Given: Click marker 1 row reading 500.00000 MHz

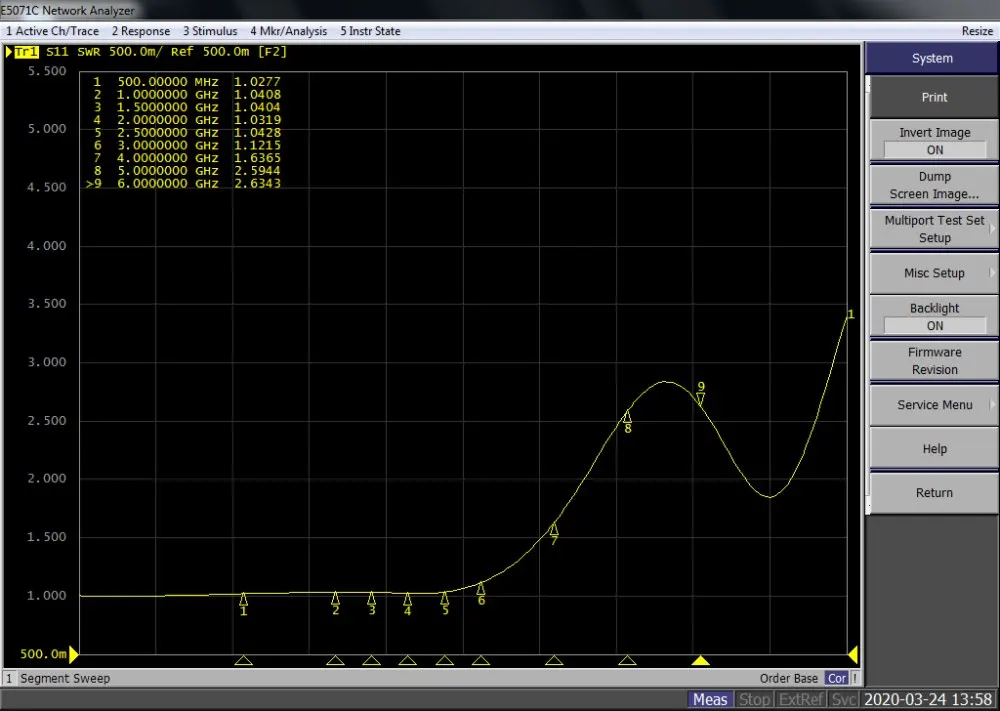Looking at the screenshot, I should [x=186, y=82].
